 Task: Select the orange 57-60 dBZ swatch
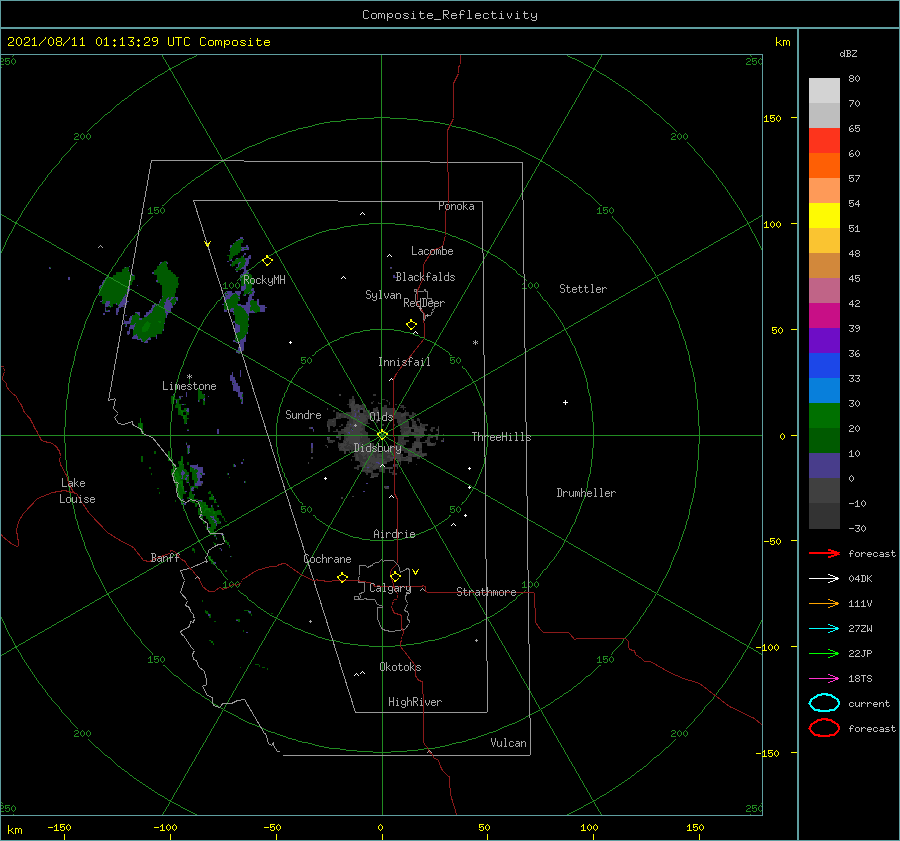click(x=824, y=166)
